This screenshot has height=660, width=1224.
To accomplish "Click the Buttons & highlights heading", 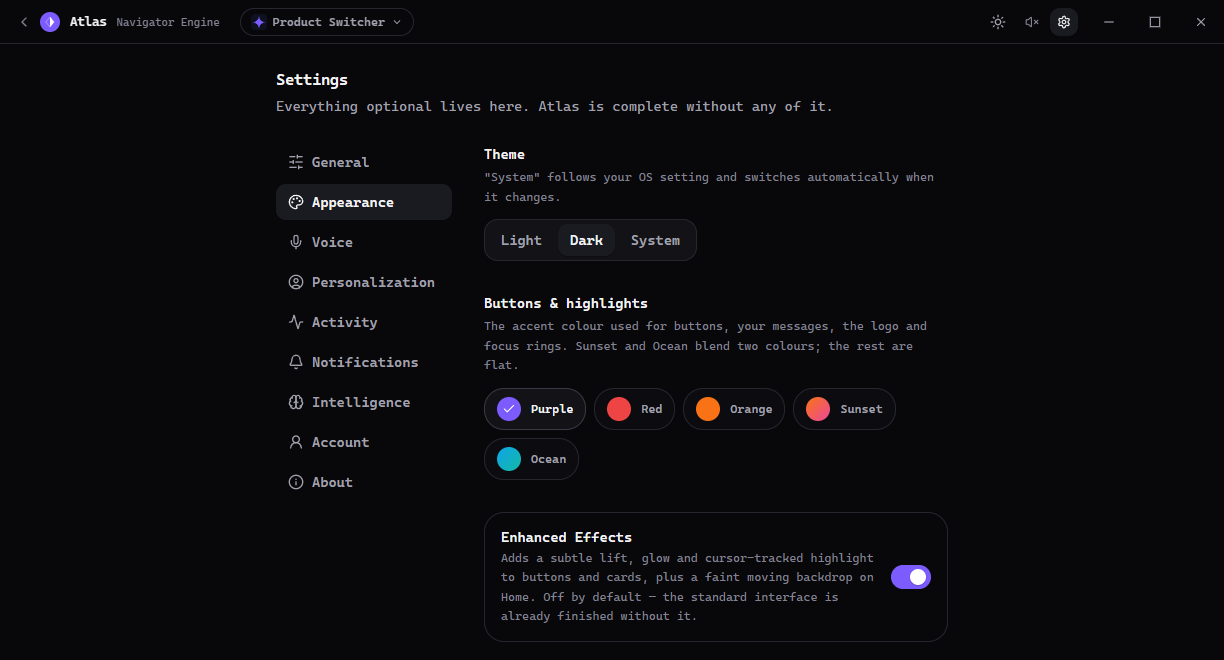I will [x=566, y=303].
